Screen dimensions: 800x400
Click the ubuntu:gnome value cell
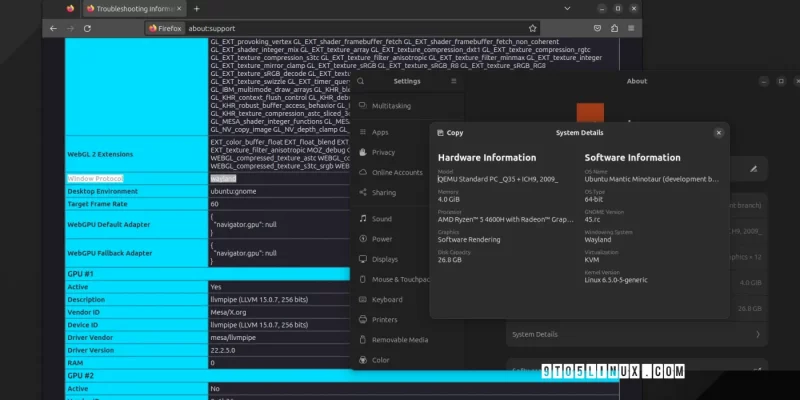[x=233, y=191]
